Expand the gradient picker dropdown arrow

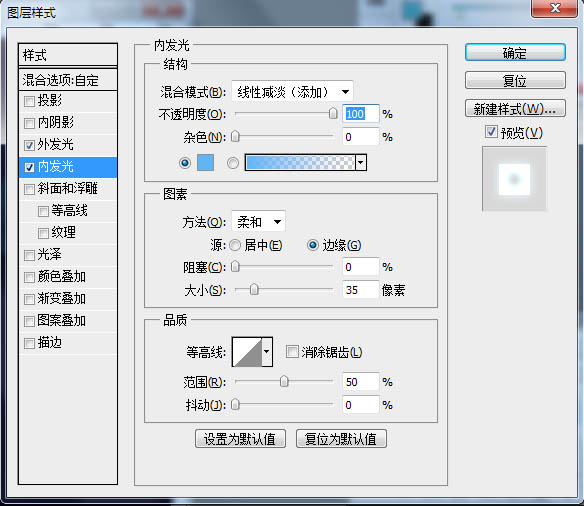(x=361, y=163)
